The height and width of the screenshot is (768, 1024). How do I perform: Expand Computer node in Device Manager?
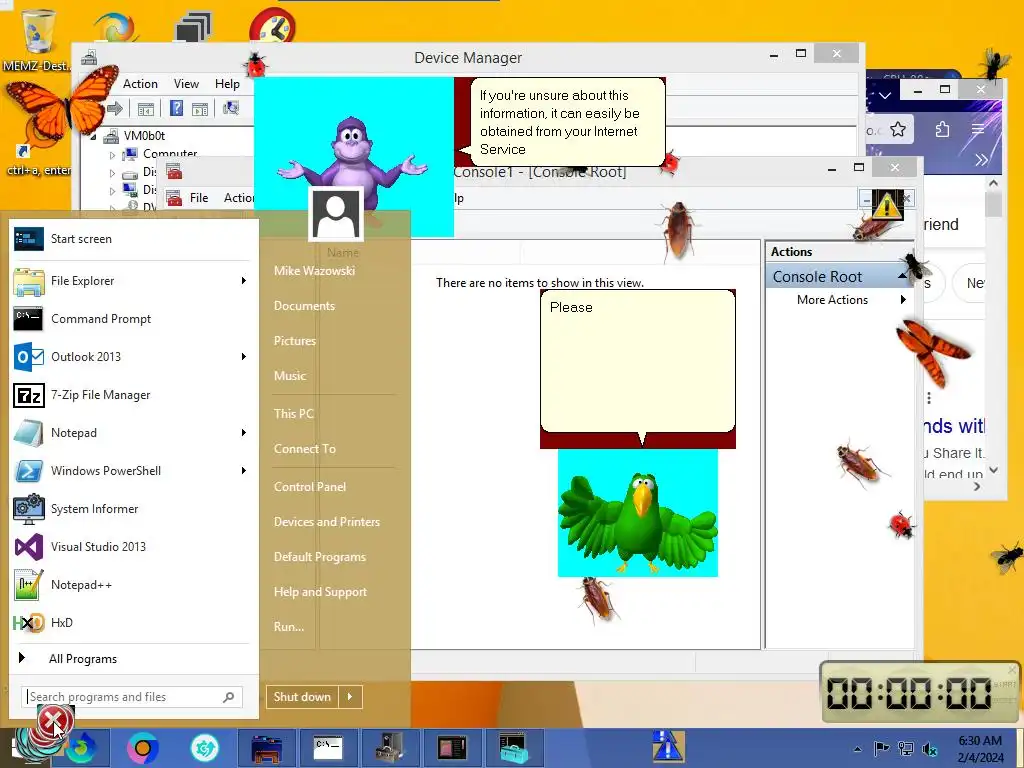click(112, 155)
